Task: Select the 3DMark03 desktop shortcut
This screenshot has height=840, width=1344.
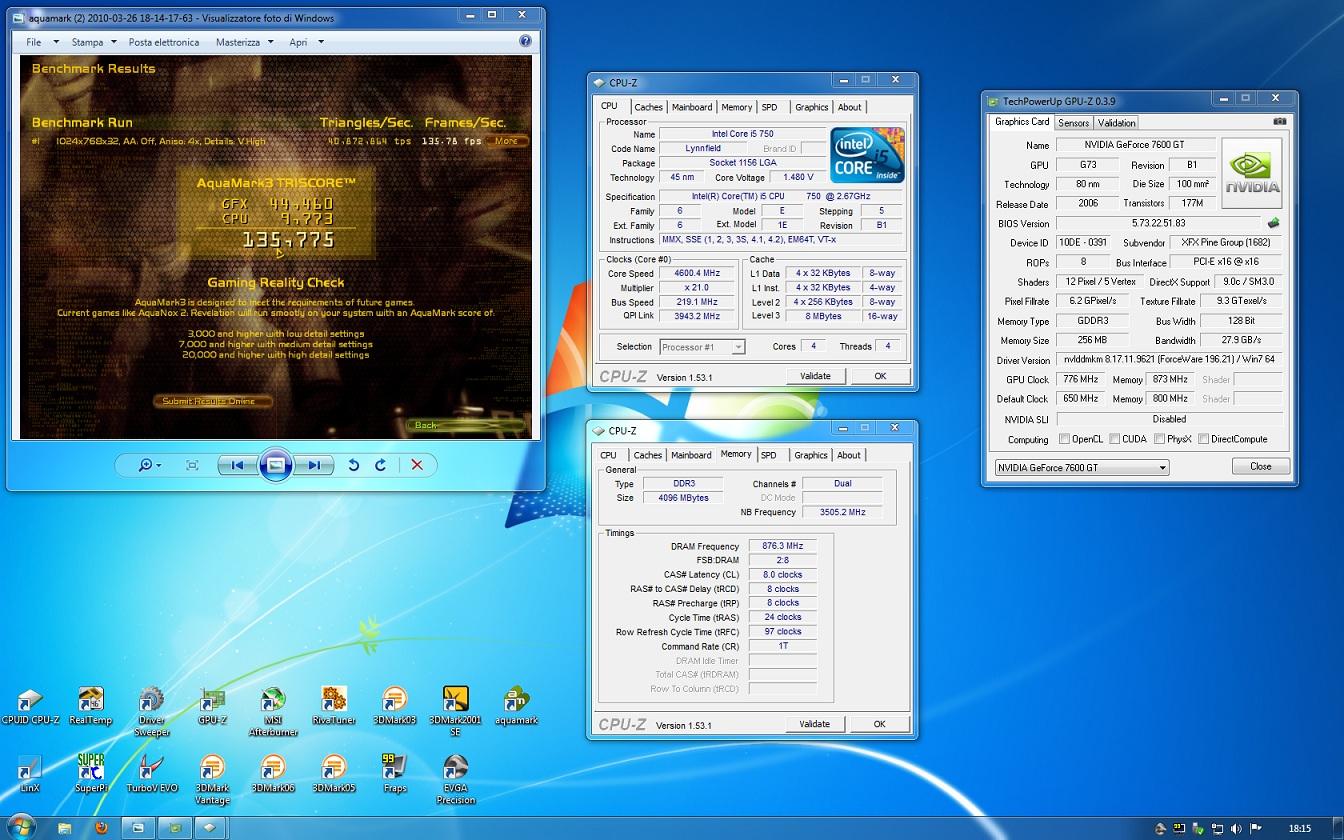Action: (x=395, y=706)
